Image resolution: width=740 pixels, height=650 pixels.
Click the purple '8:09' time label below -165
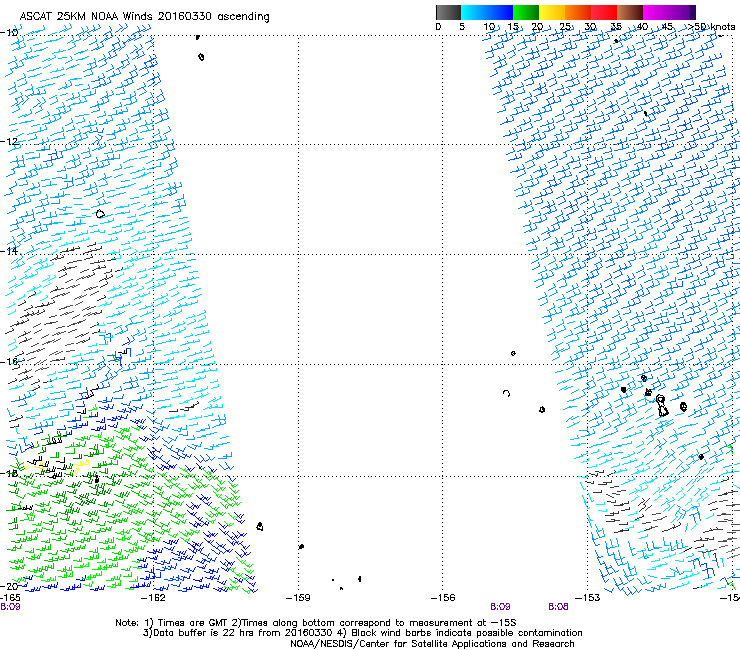(x=10, y=607)
